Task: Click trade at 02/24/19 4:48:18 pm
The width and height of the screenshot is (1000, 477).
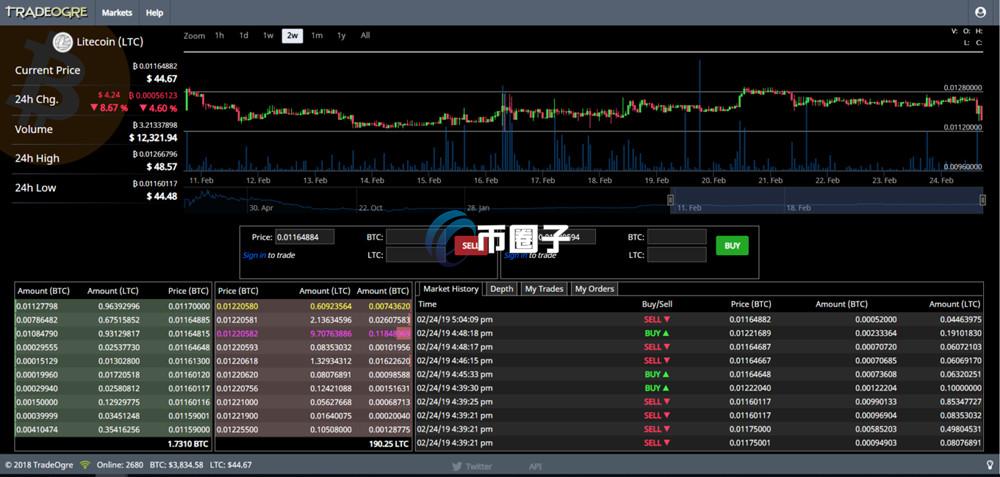Action: click(x=699, y=333)
